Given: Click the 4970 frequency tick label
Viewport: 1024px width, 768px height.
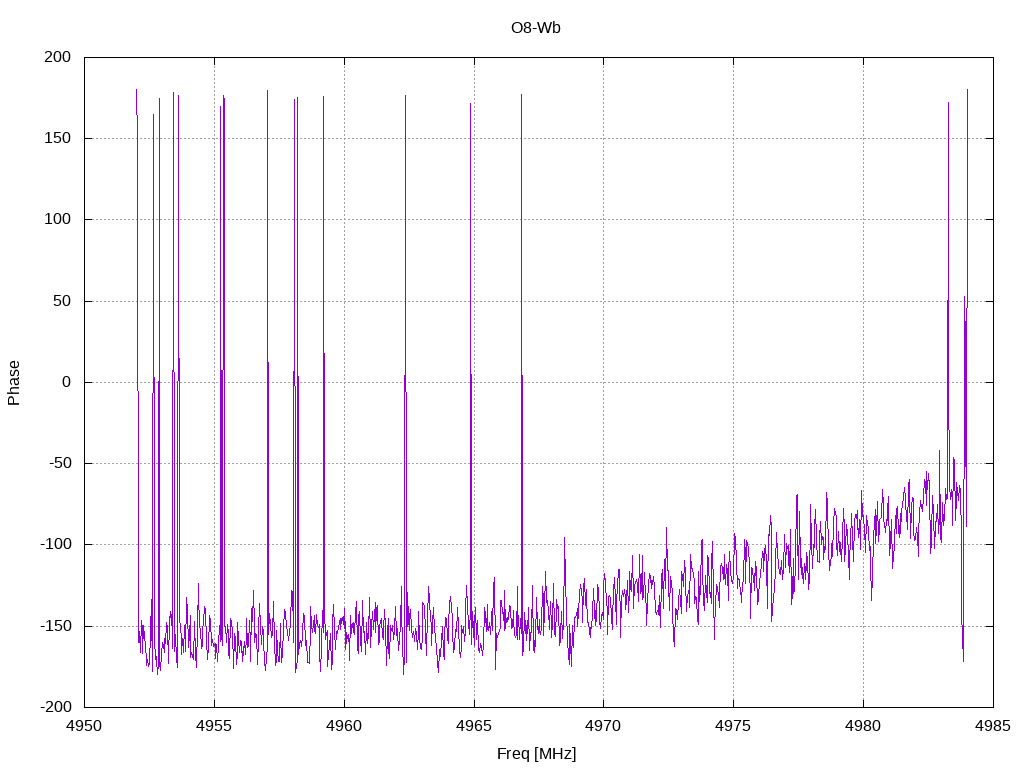Looking at the screenshot, I should point(603,726).
